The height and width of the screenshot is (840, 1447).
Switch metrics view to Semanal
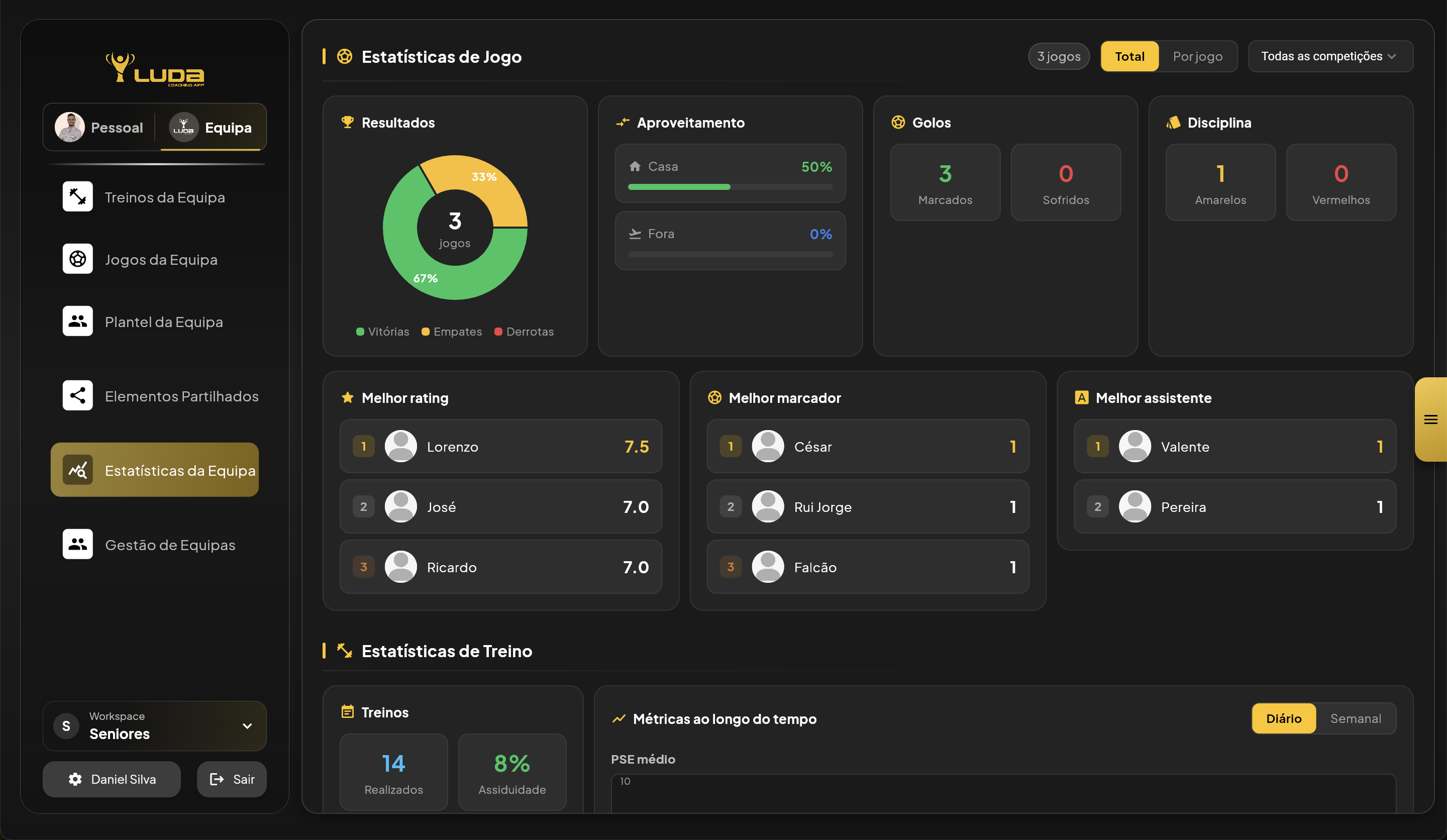coord(1355,718)
